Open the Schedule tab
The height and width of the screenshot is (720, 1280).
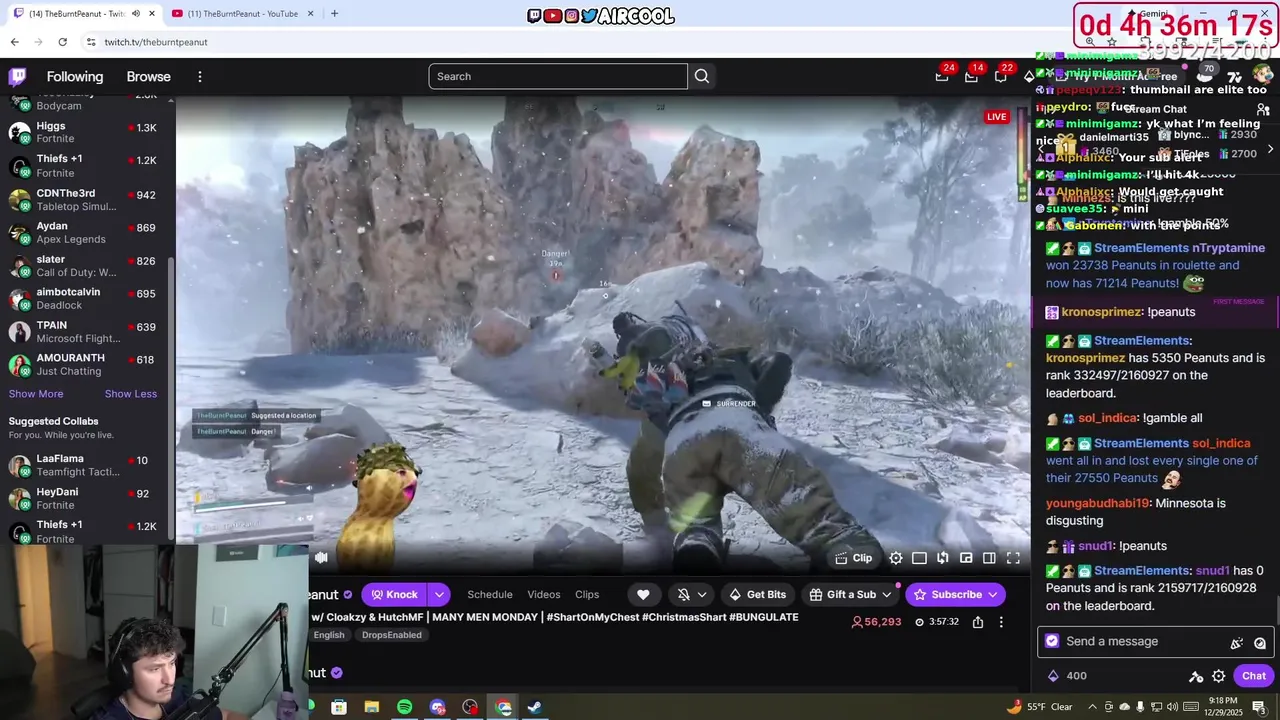tap(490, 594)
